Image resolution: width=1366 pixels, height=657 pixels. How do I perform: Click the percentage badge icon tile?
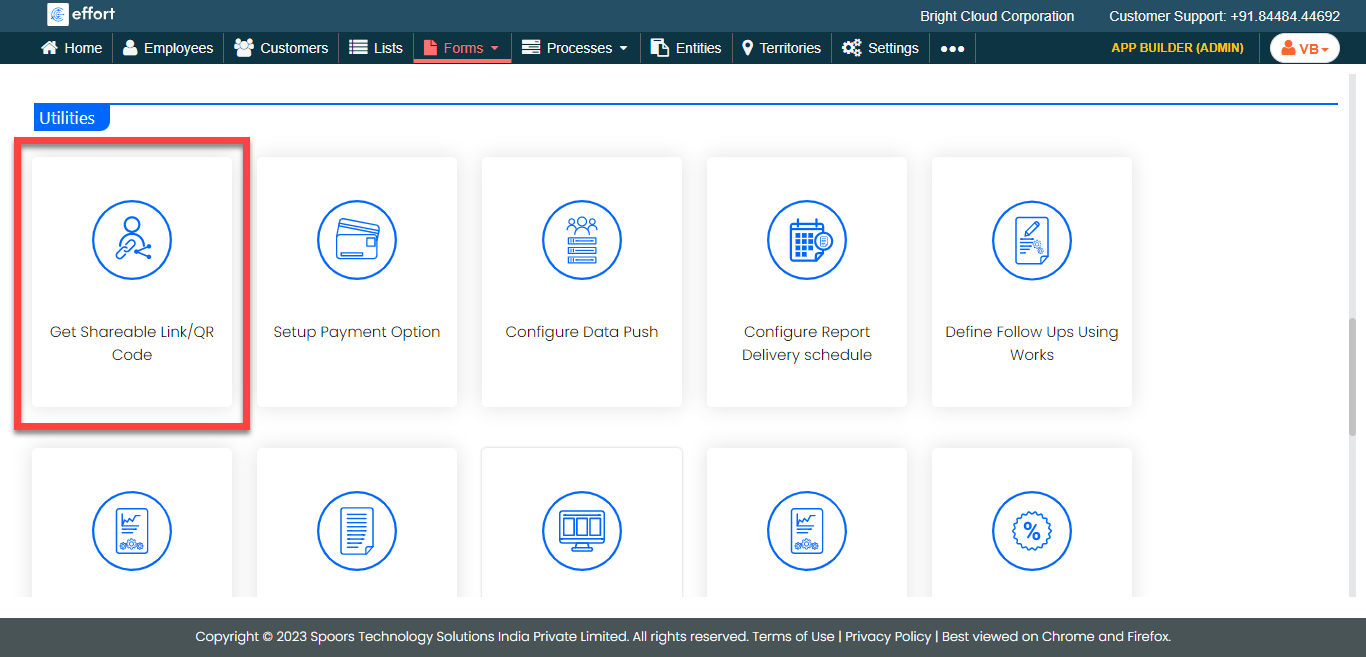click(1032, 531)
